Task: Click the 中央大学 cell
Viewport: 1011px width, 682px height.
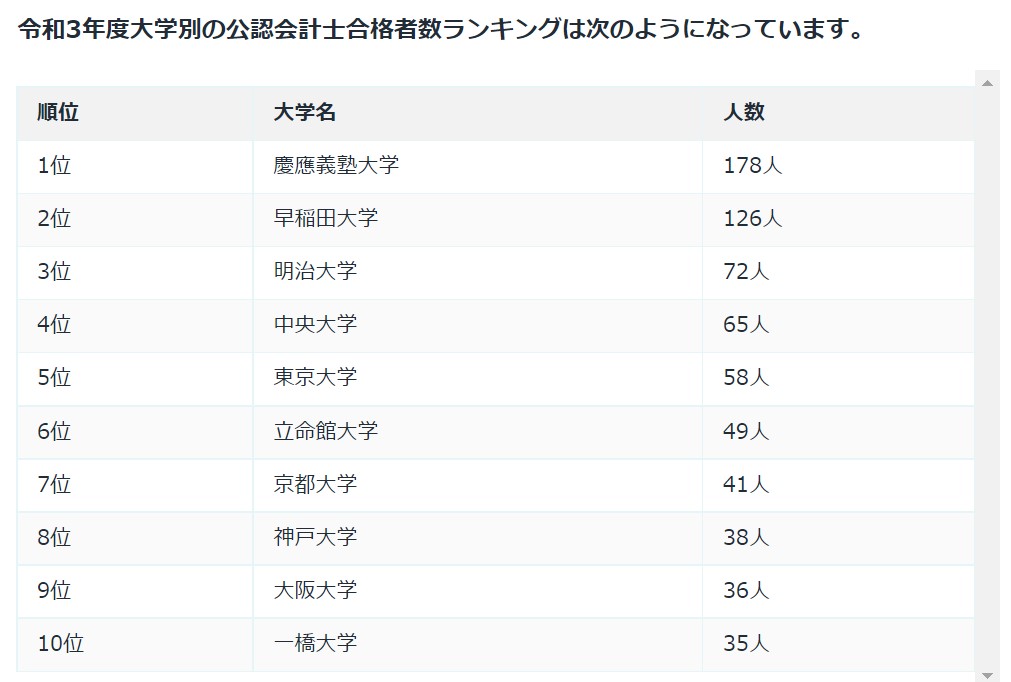Action: [478, 325]
